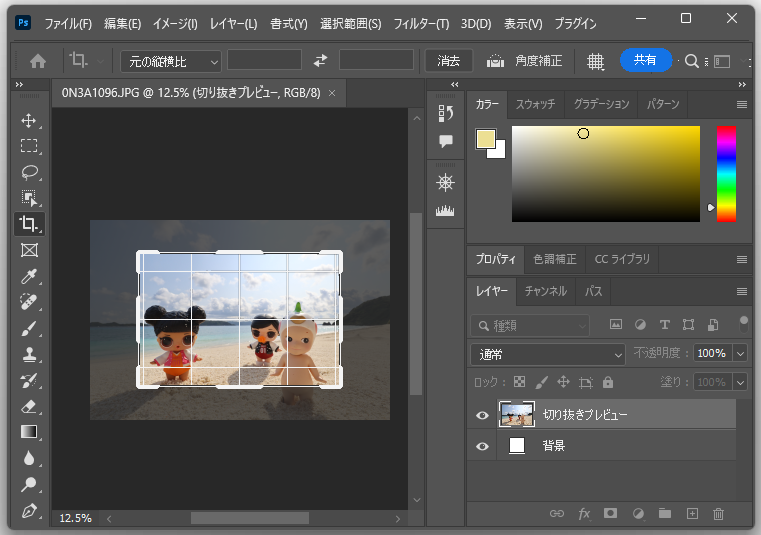Add a layer mask
761x535 pixels.
point(611,513)
